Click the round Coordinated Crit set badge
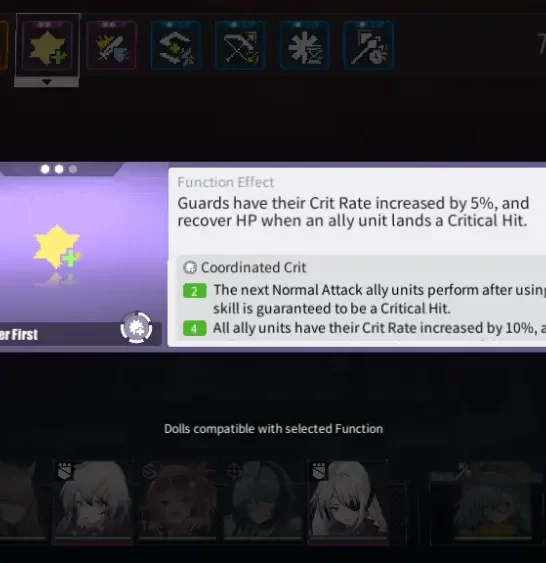Image resolution: width=546 pixels, height=563 pixels. tap(136, 327)
